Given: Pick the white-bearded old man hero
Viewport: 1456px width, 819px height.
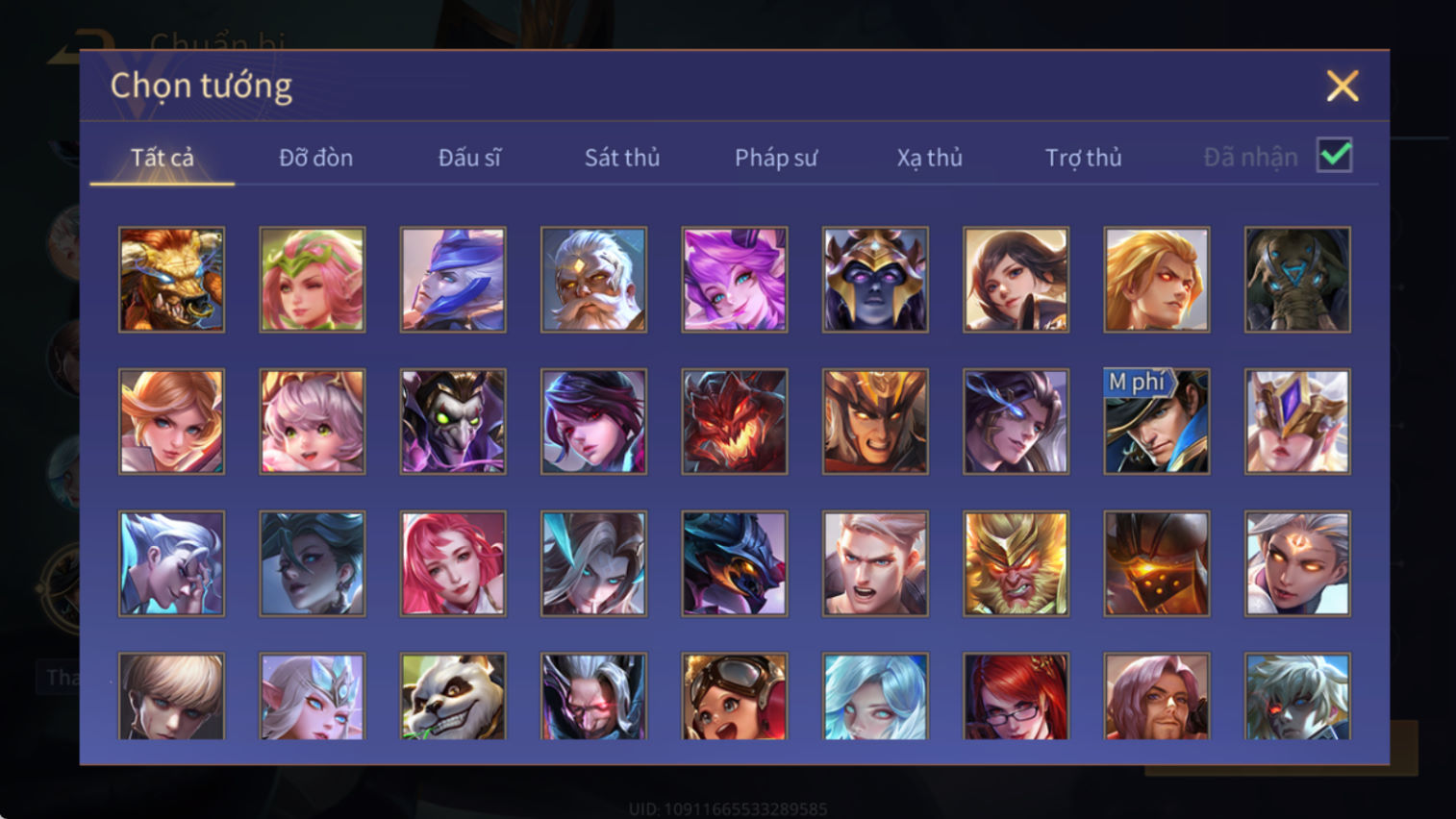Looking at the screenshot, I should tap(593, 280).
